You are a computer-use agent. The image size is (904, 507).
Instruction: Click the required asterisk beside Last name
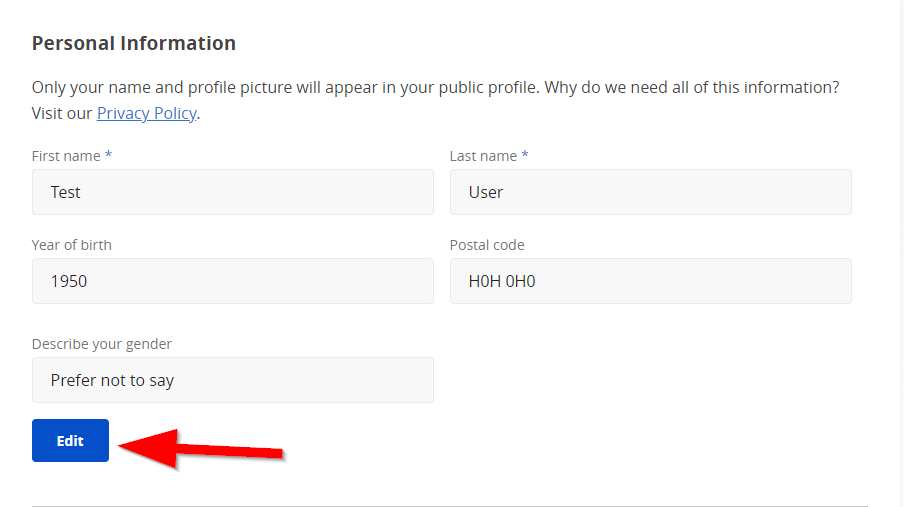tap(525, 155)
